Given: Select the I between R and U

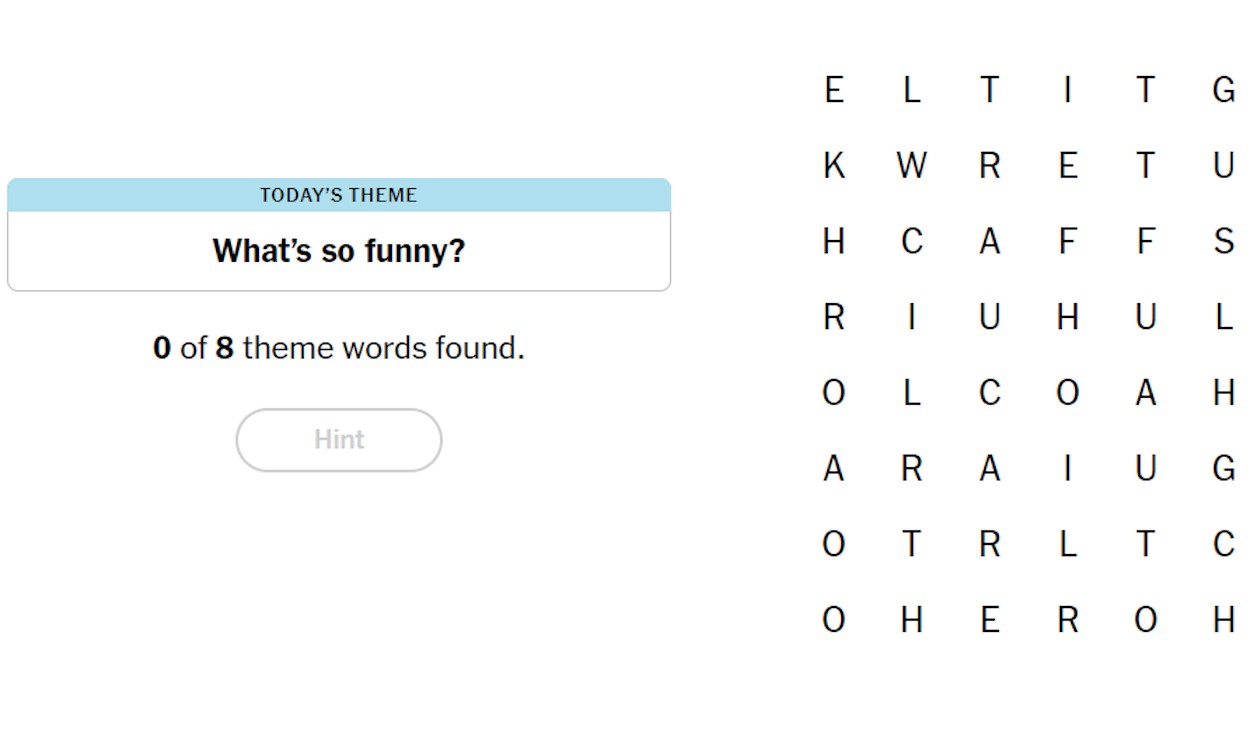Looking at the screenshot, I should click(x=912, y=317).
